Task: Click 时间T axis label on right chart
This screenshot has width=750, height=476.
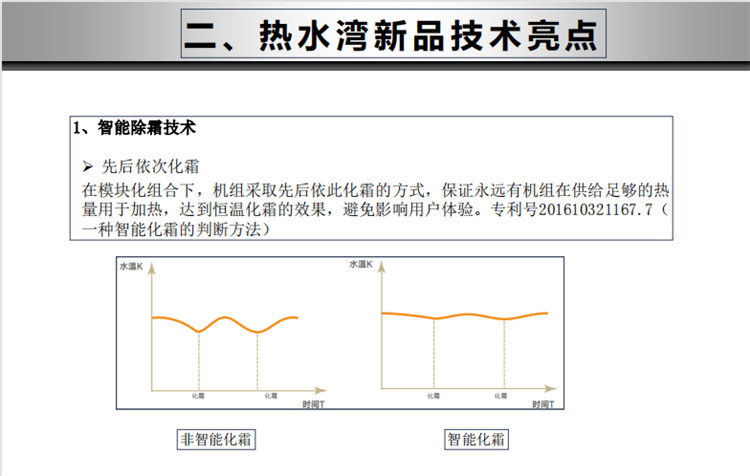Action: (543, 403)
